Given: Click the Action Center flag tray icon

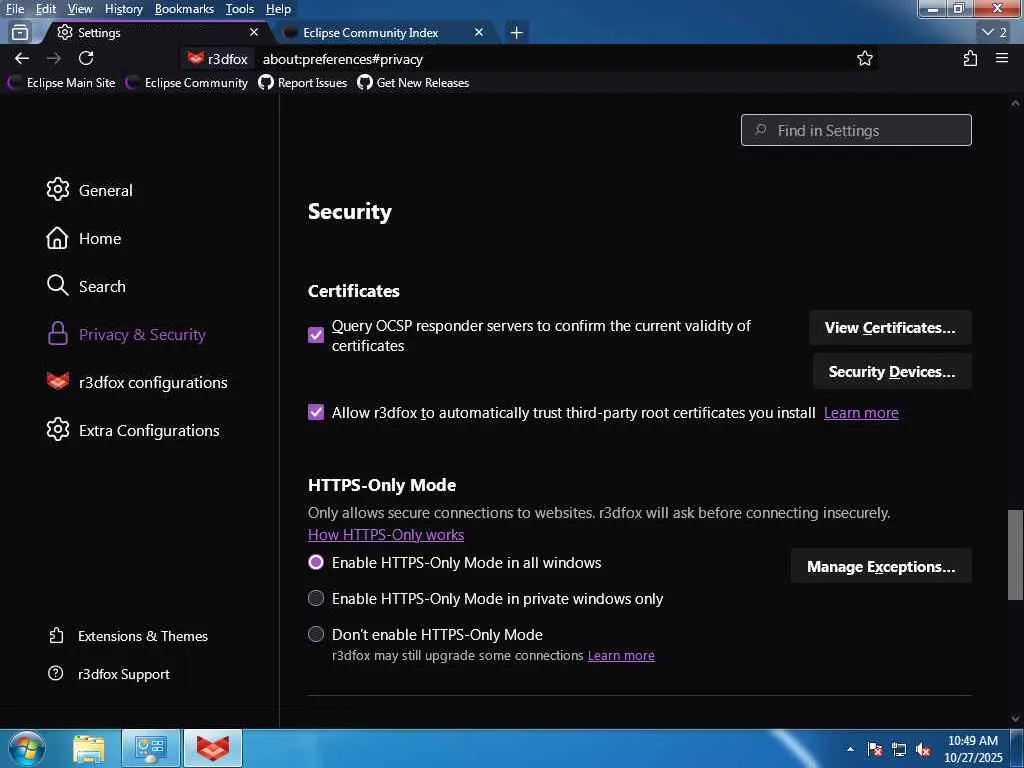Looking at the screenshot, I should tap(874, 749).
